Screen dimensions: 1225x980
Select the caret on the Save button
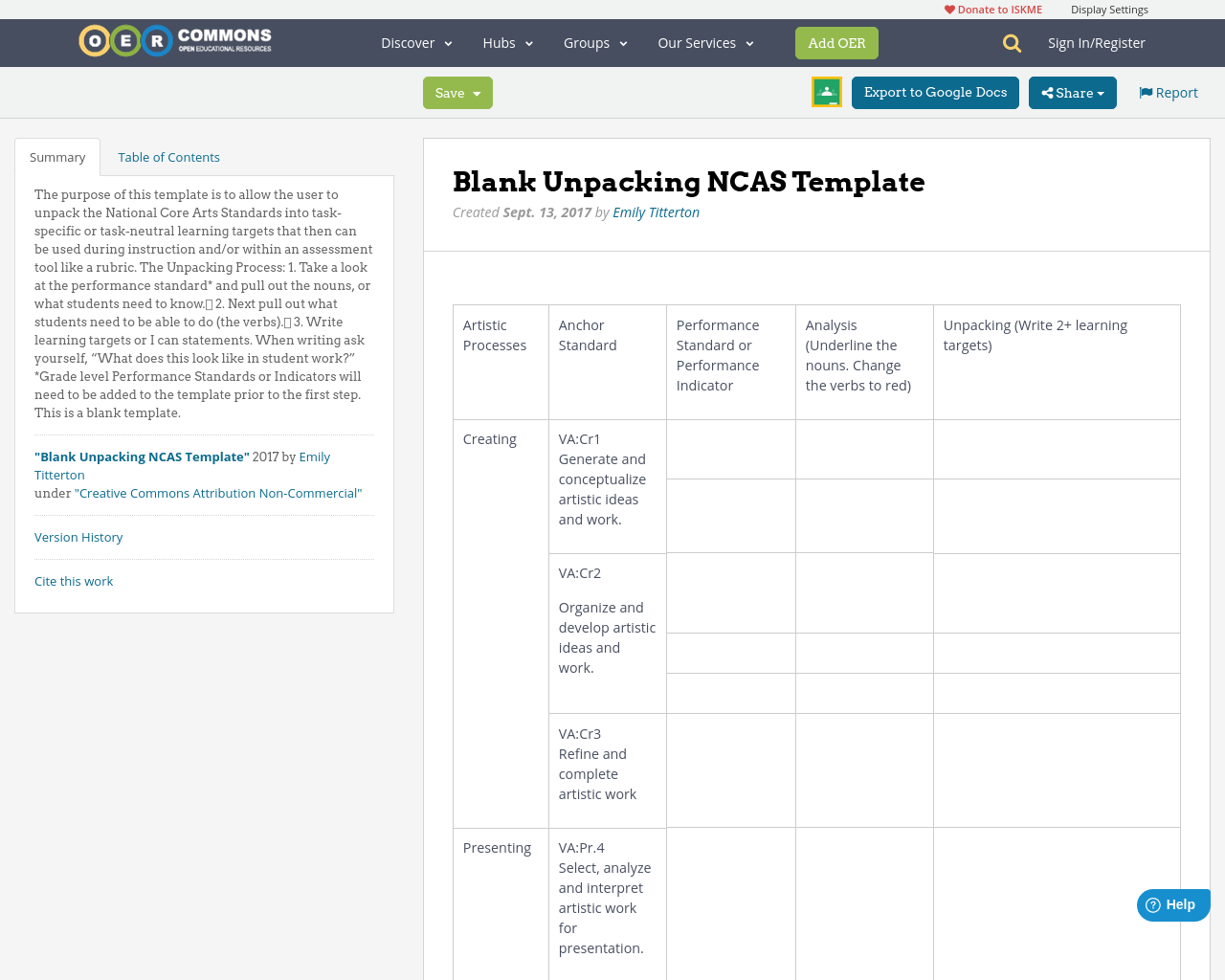pos(476,93)
